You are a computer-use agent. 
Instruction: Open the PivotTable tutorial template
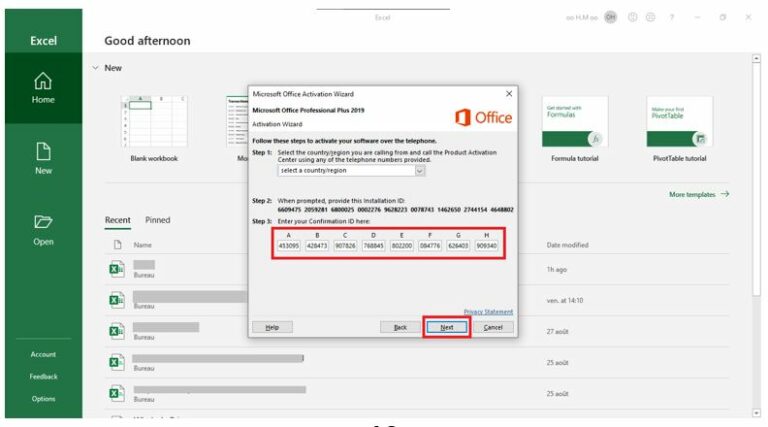tap(679, 127)
